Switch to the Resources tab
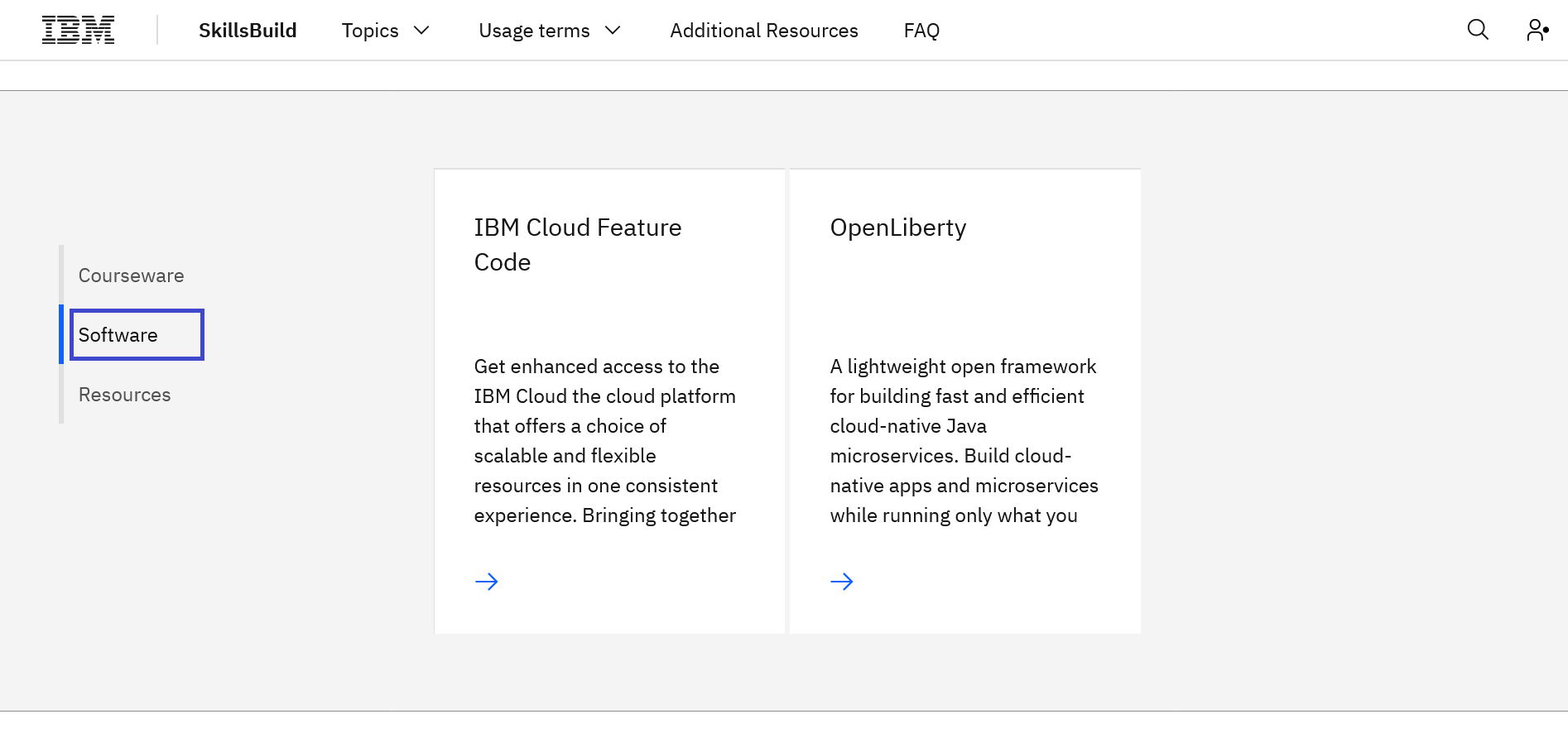 125,395
